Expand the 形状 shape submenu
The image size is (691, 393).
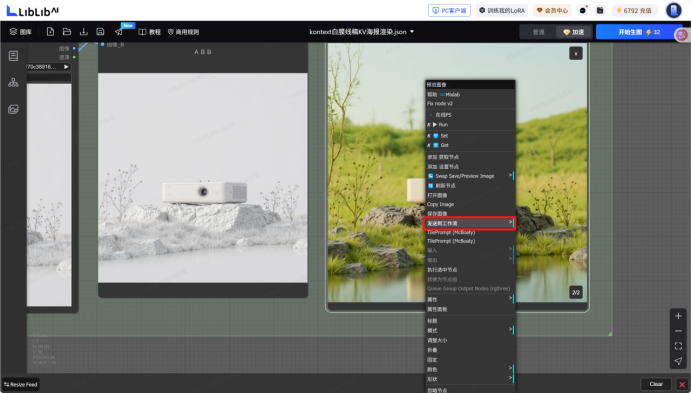pos(470,379)
